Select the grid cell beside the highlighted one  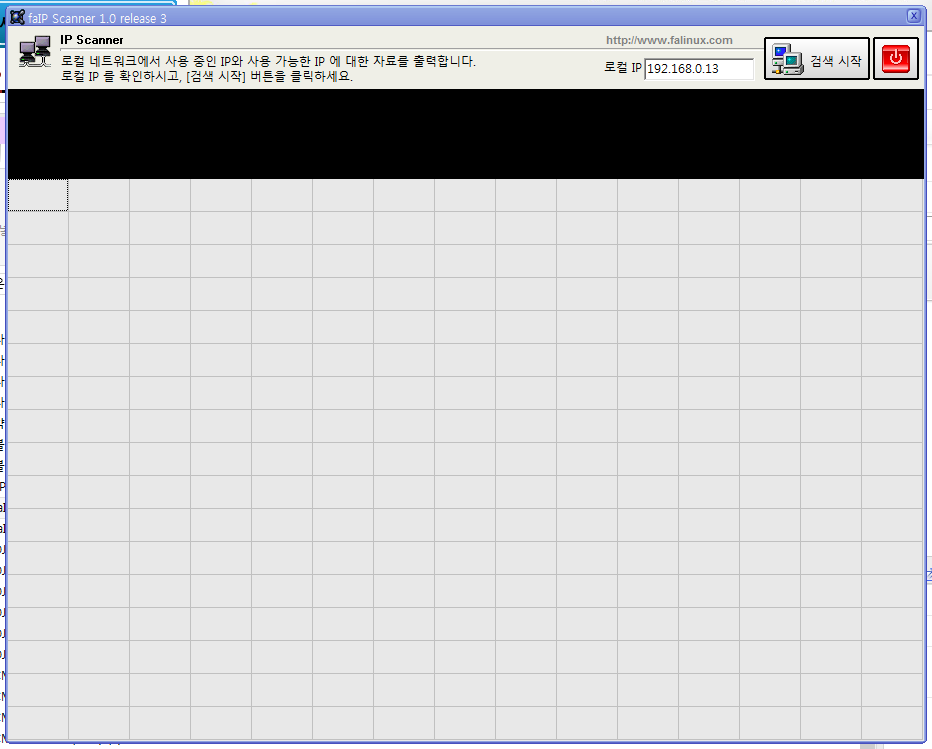point(98,195)
